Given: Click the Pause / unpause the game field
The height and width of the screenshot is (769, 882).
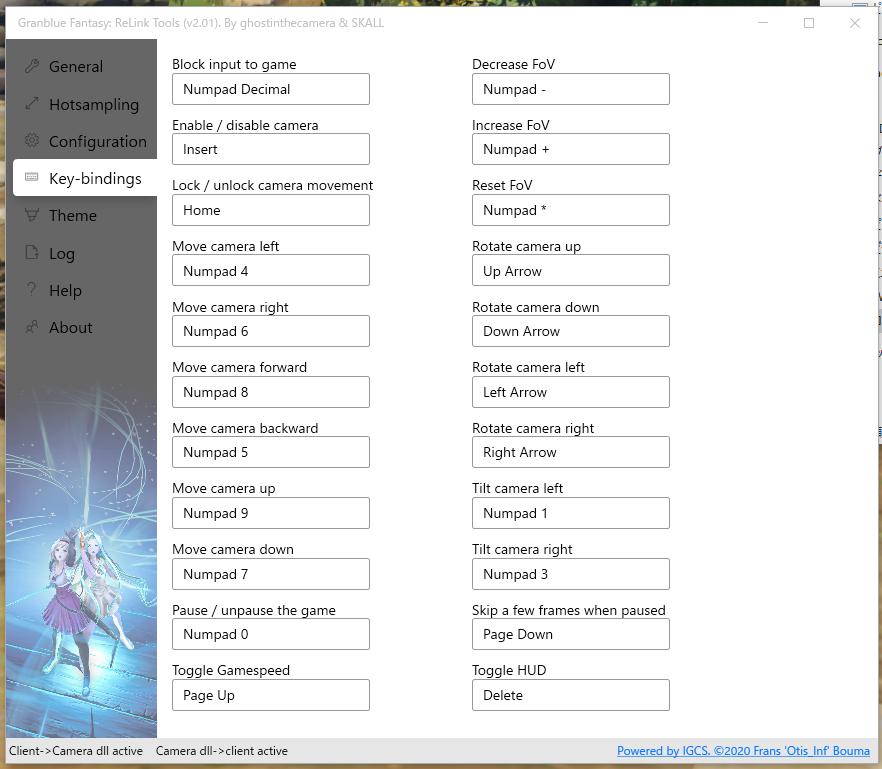Looking at the screenshot, I should 271,634.
